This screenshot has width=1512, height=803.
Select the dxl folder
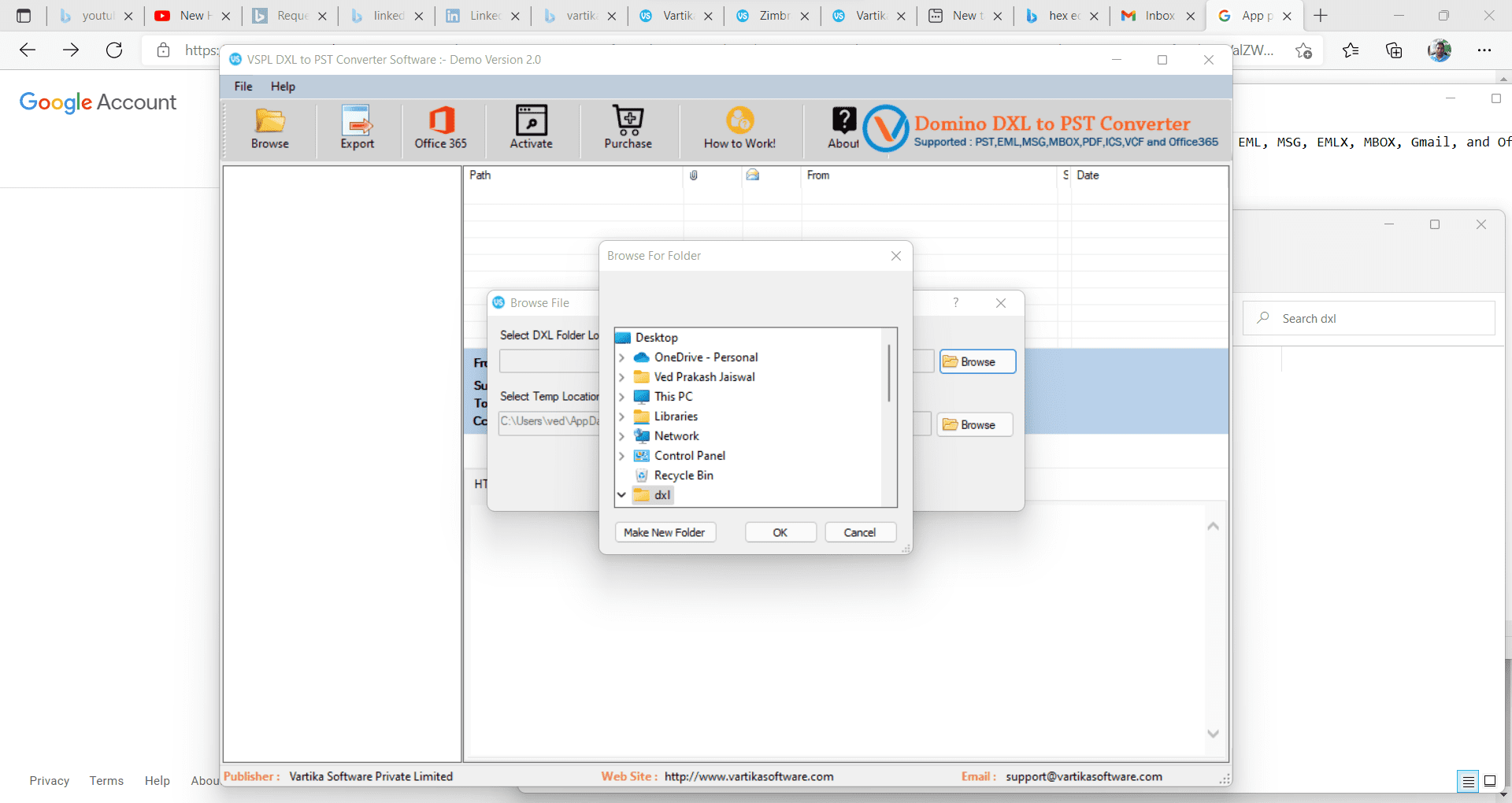662,495
